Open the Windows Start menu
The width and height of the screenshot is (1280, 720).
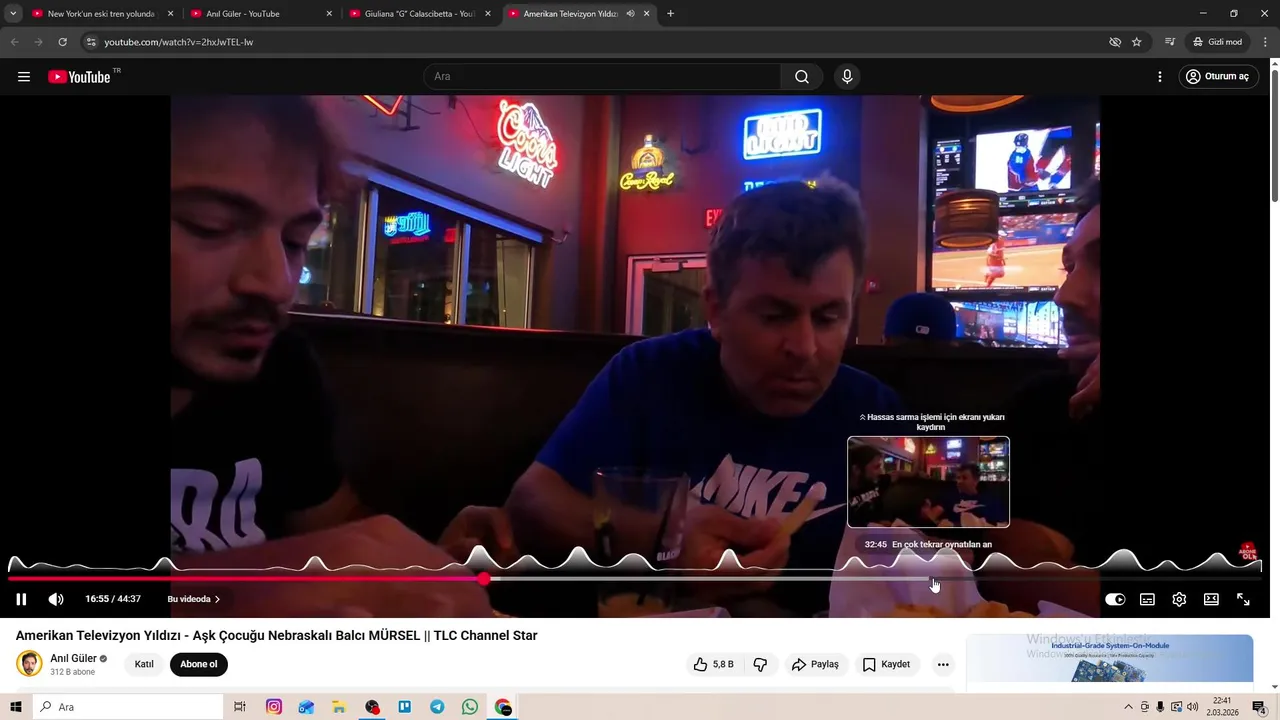pos(15,707)
